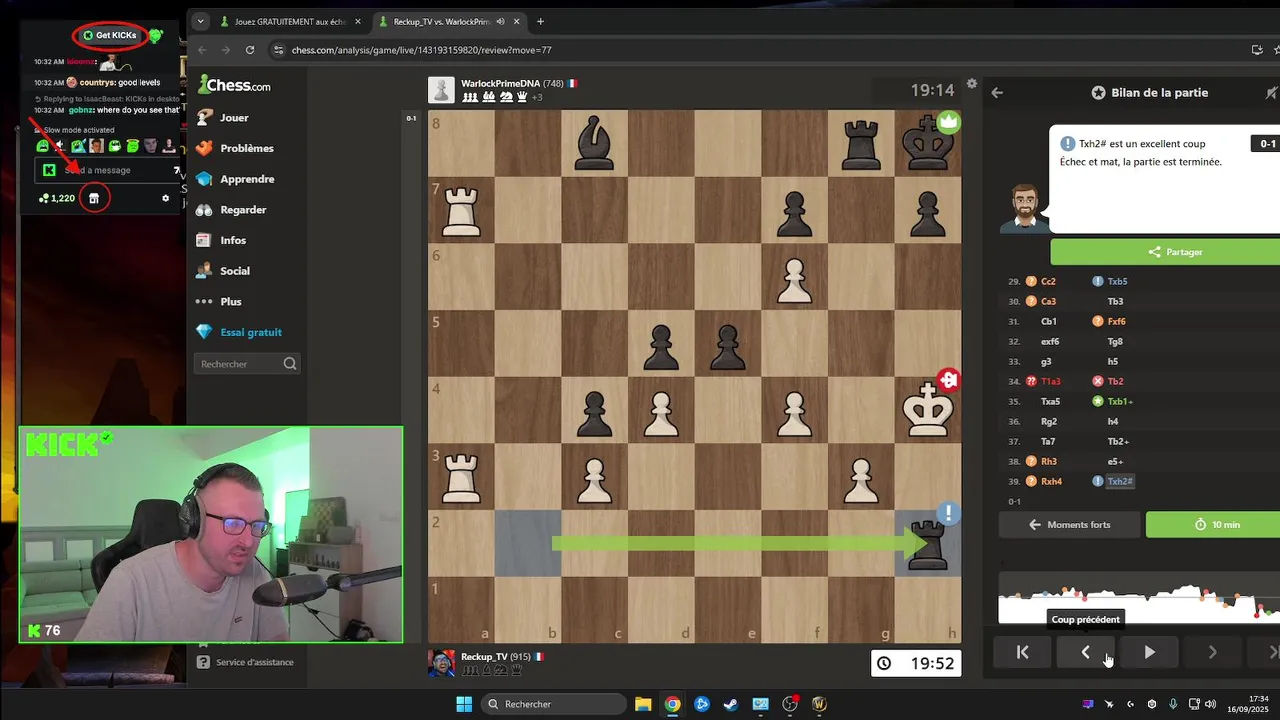
Task: Play through the moves automatically
Action: [1149, 652]
